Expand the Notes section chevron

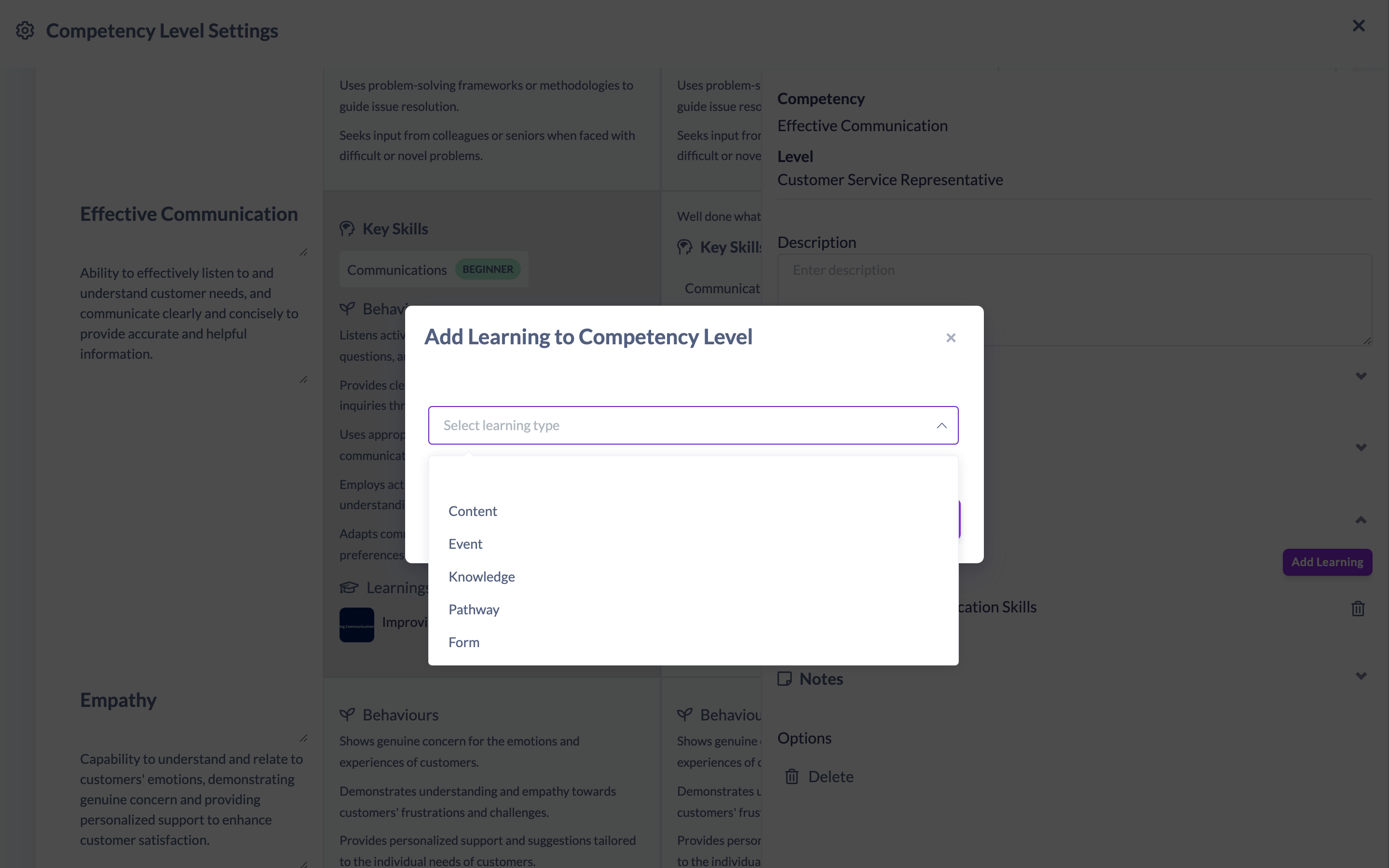(1361, 676)
